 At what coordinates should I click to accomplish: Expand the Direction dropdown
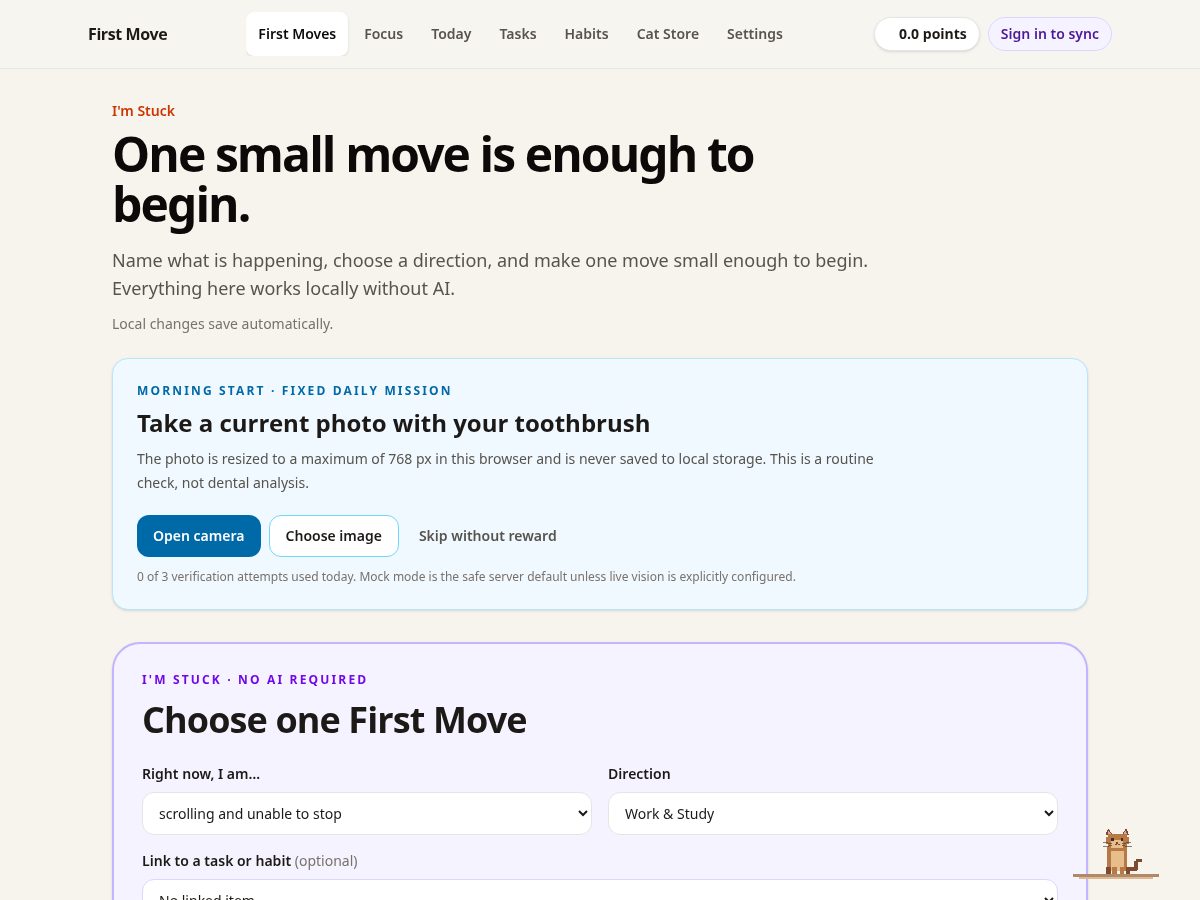tap(833, 813)
